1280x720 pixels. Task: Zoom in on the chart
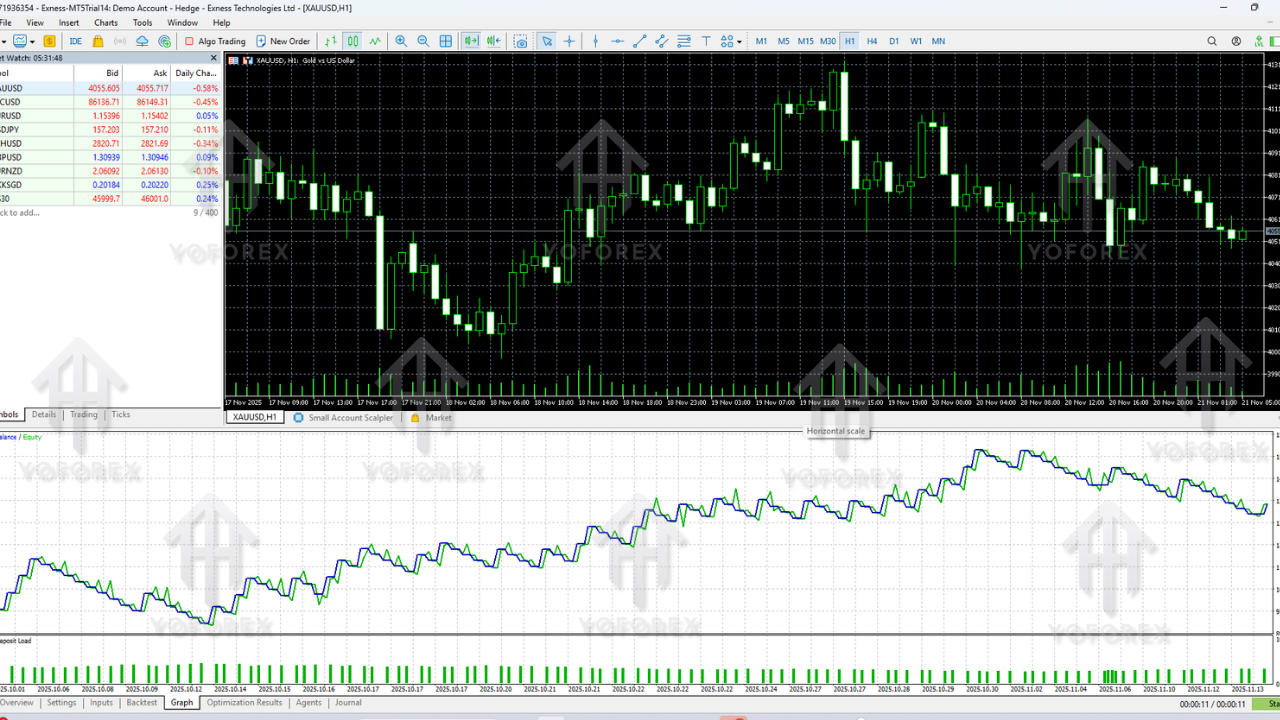click(x=401, y=41)
